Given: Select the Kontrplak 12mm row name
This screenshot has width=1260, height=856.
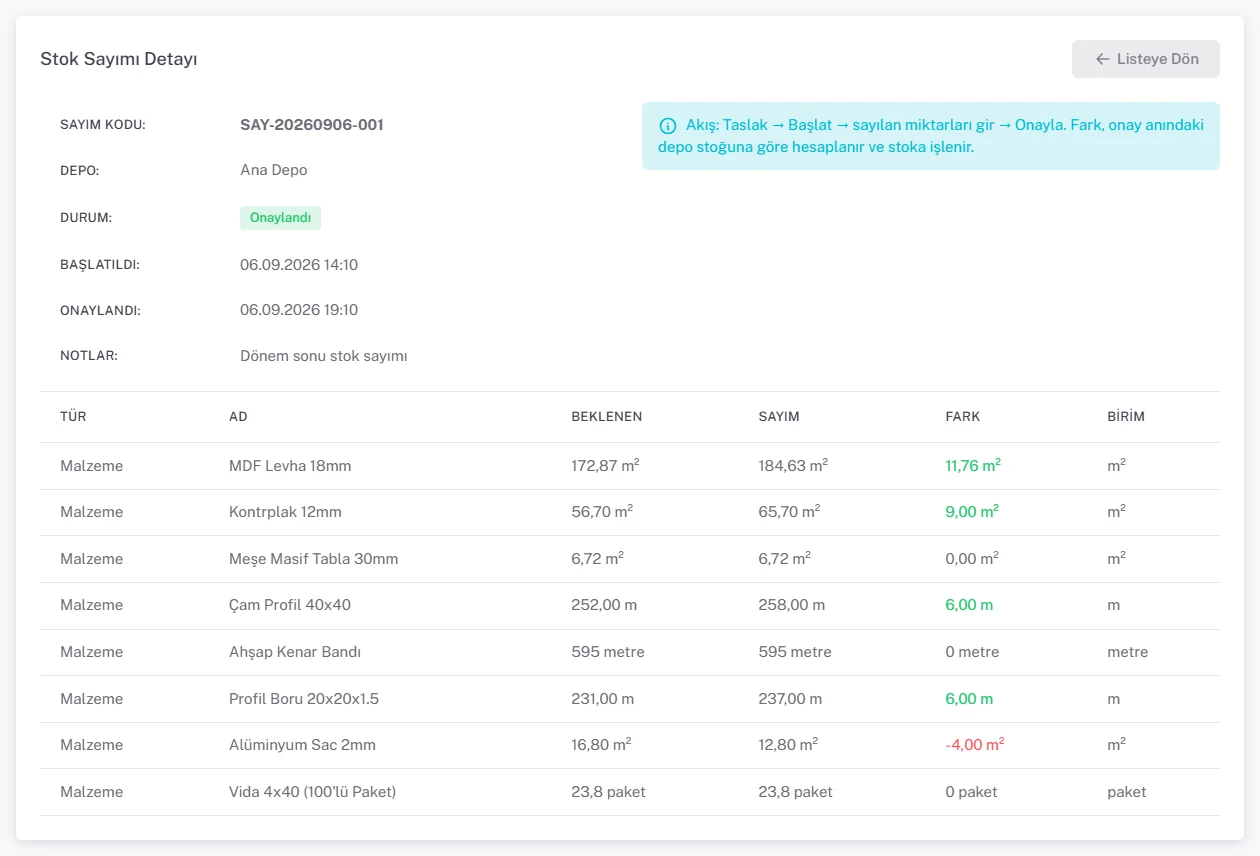Looking at the screenshot, I should point(285,512).
